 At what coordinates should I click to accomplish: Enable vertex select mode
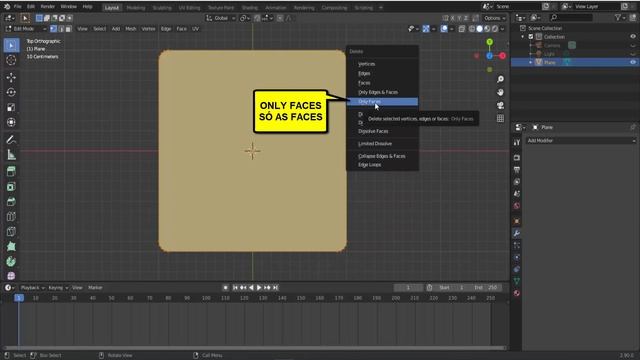click(53, 29)
